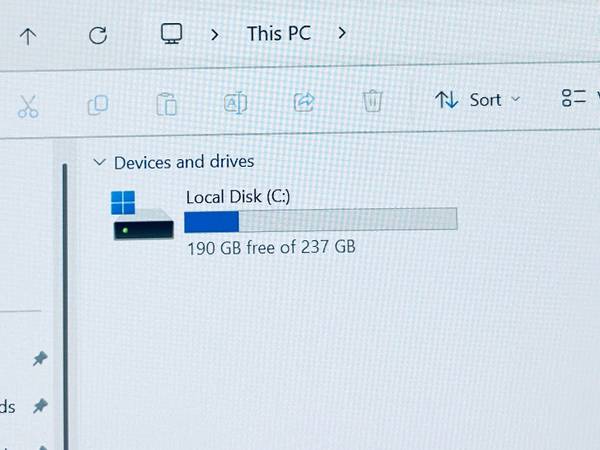Refresh the This PC view
600x450 pixels.
pyautogui.click(x=98, y=35)
